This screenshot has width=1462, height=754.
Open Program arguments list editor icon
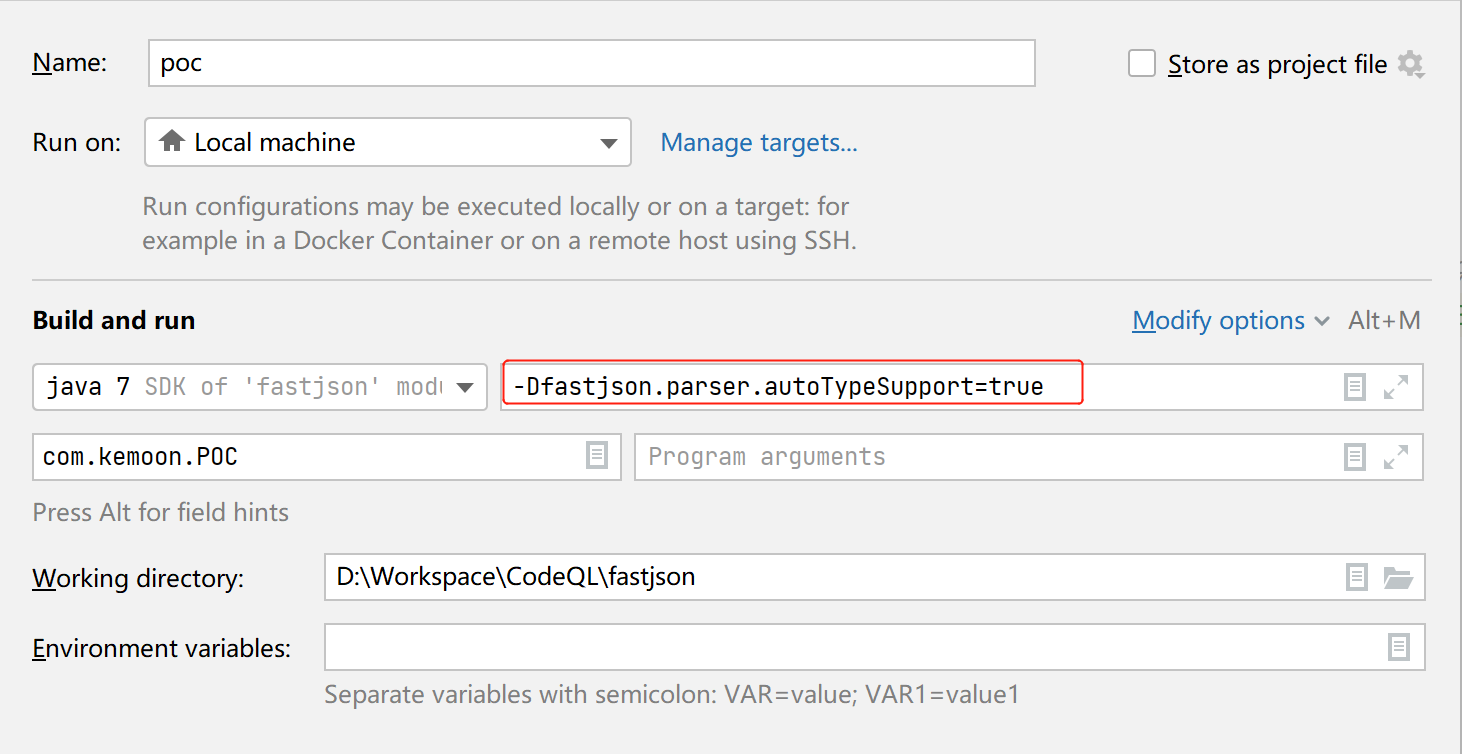(1355, 457)
